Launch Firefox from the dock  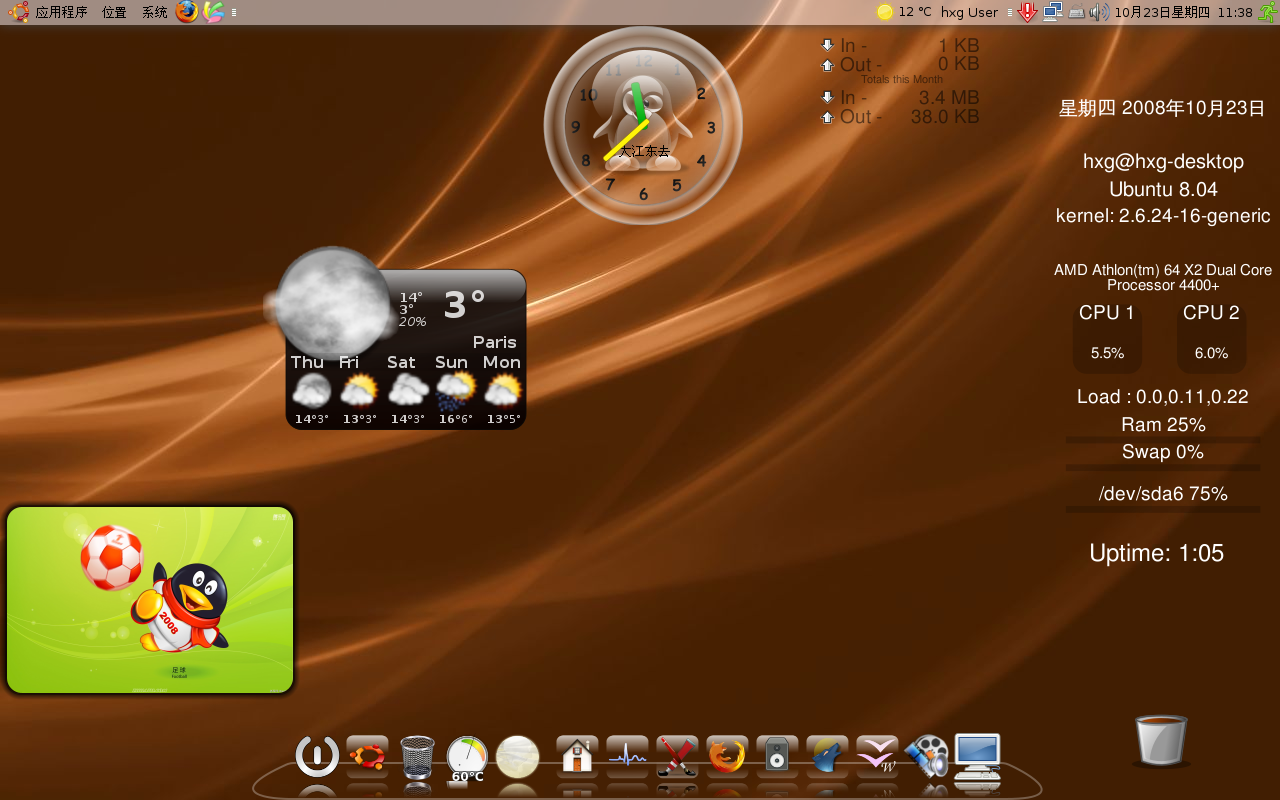pos(727,755)
